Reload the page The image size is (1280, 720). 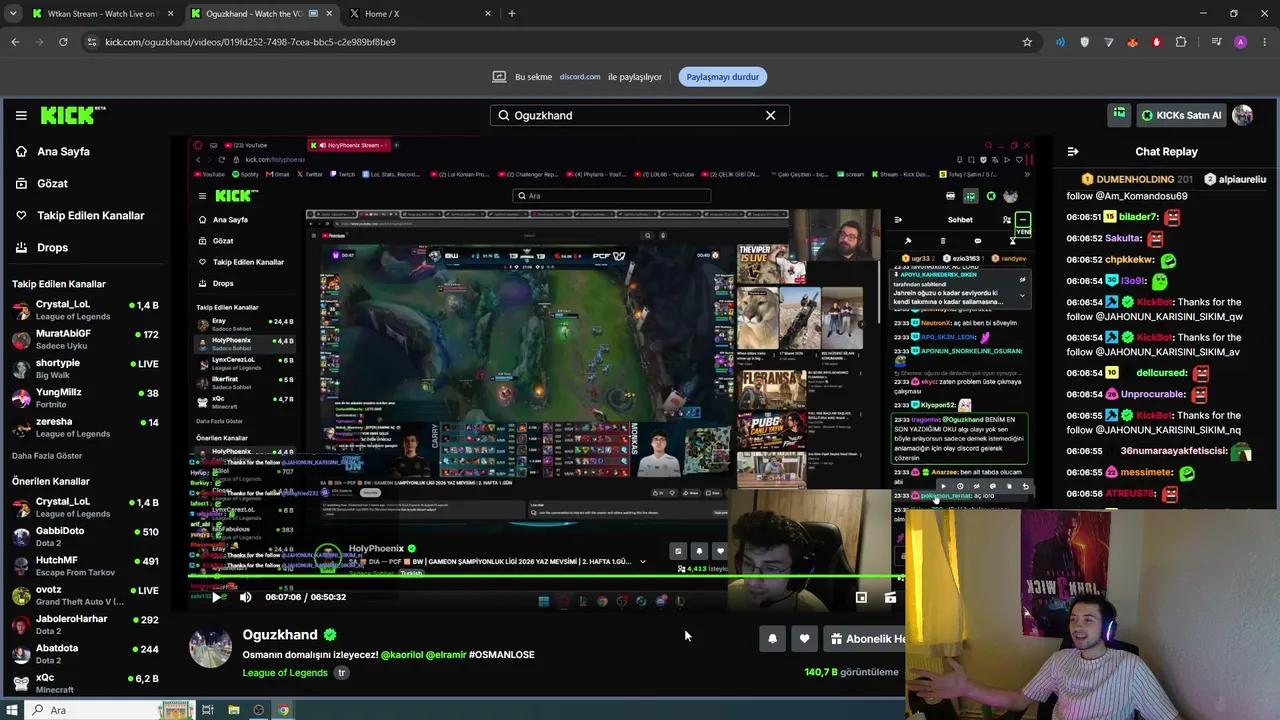tap(63, 42)
